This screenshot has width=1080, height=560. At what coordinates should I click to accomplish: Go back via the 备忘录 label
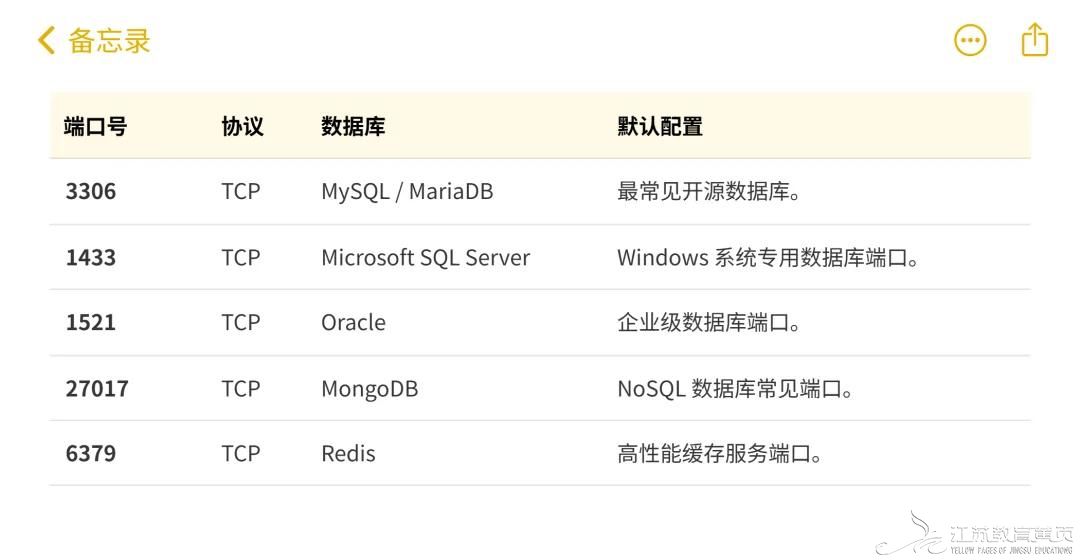(109, 41)
